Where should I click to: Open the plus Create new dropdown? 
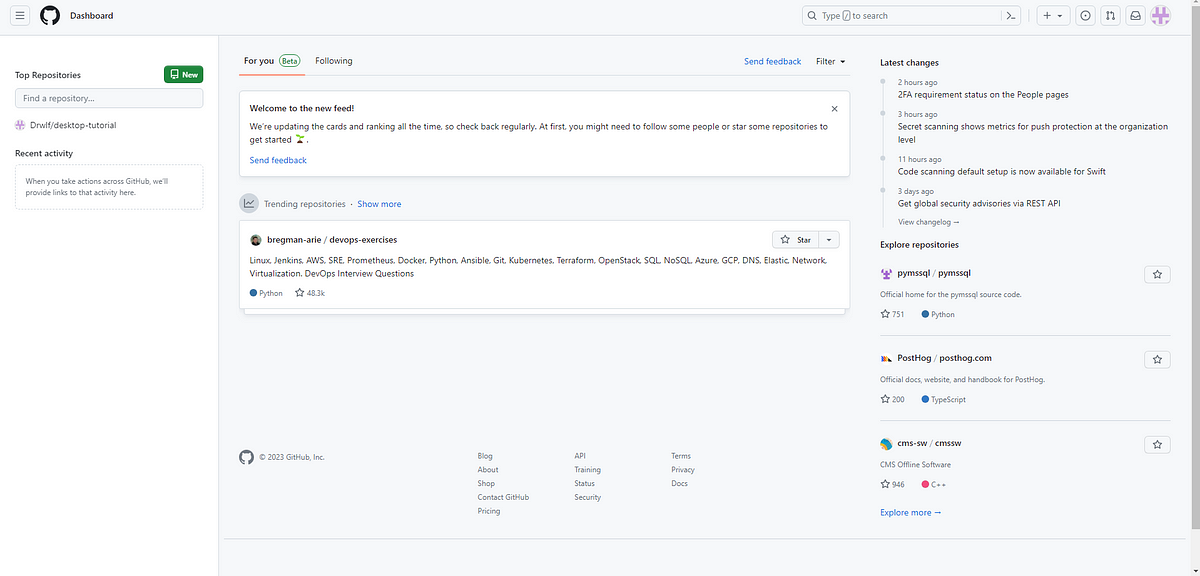(1052, 16)
